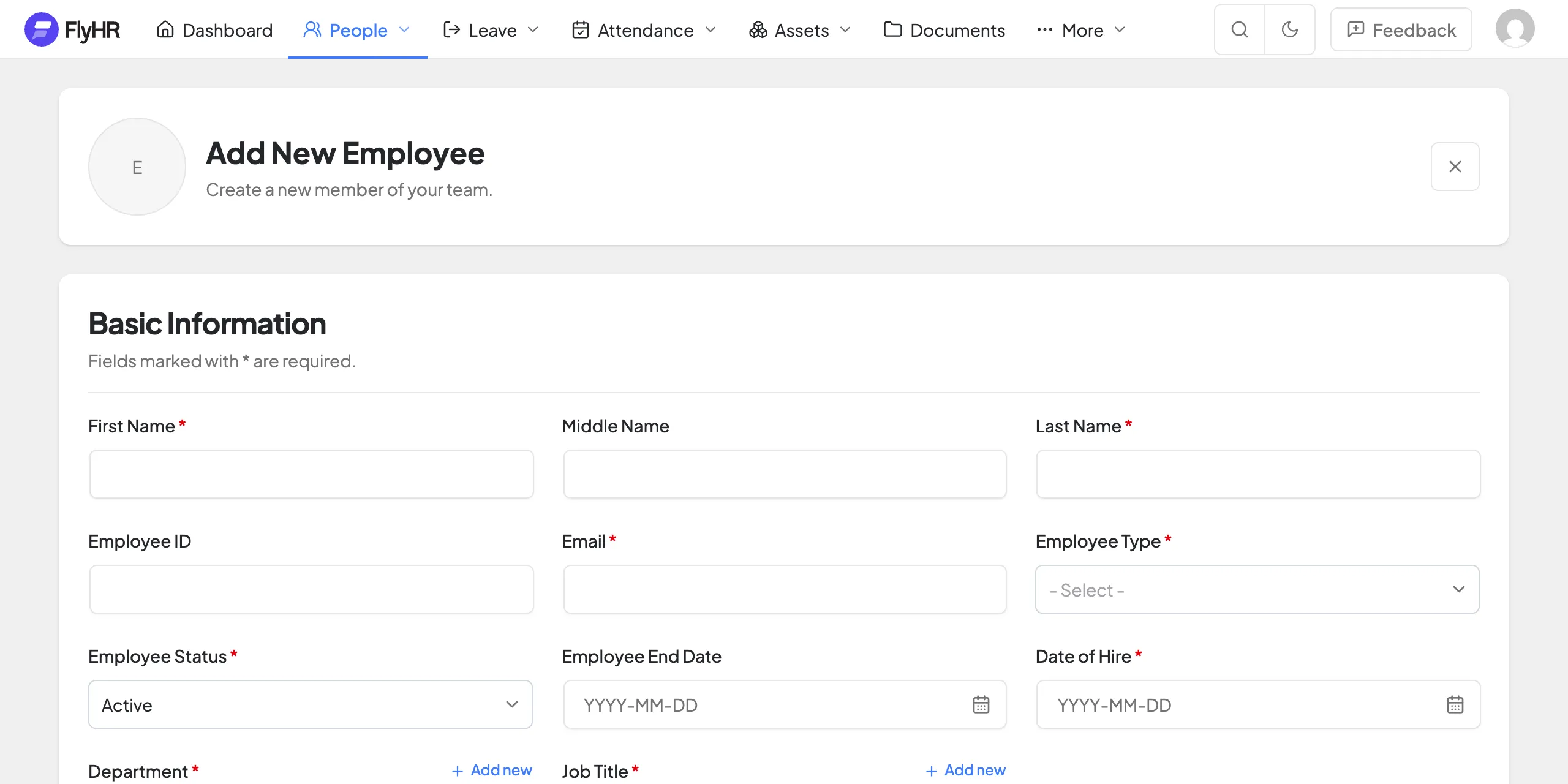
Task: Focus the Middle Name field
Action: point(785,474)
